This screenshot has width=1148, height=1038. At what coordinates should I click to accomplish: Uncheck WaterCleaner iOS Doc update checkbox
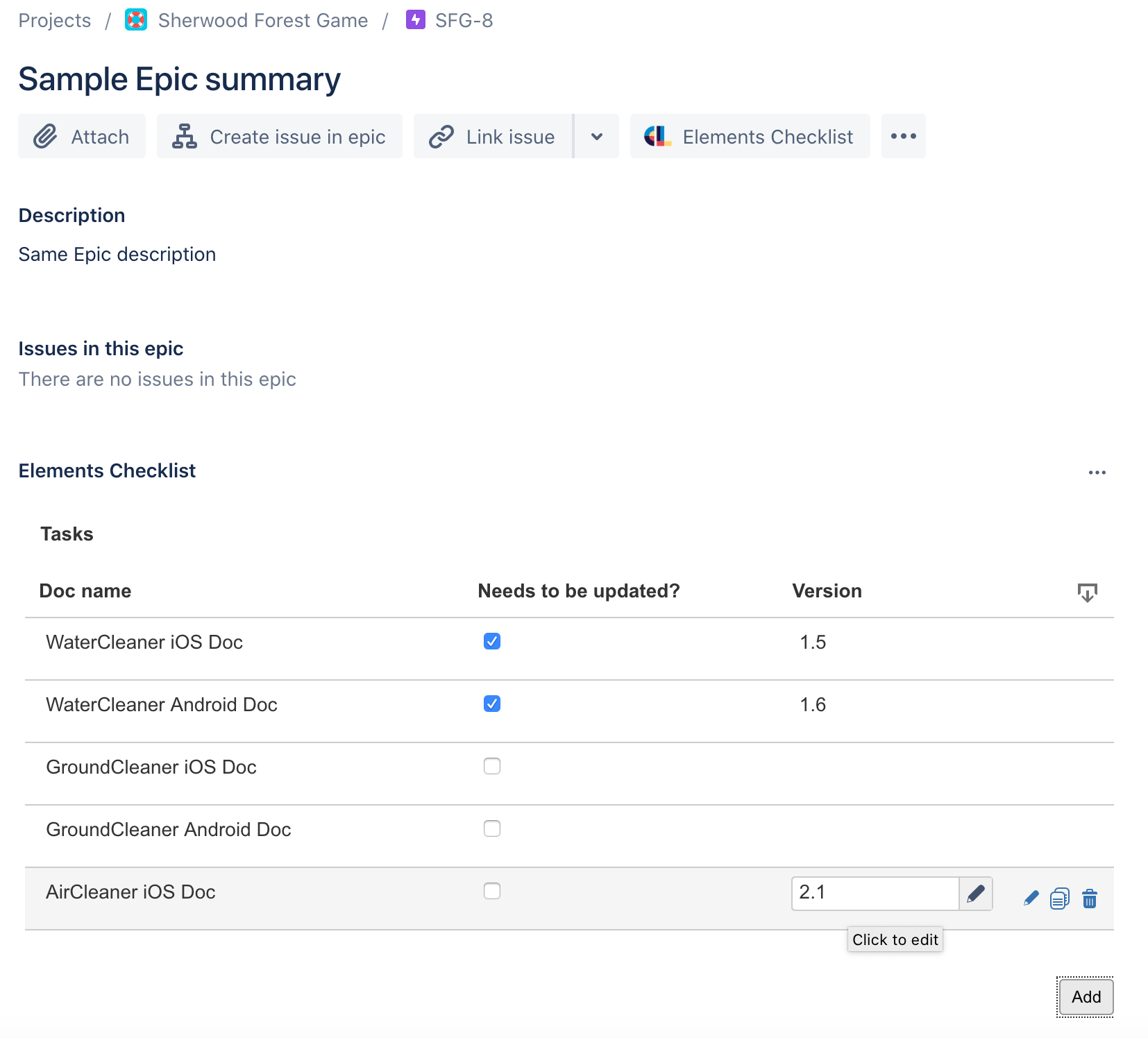point(492,641)
